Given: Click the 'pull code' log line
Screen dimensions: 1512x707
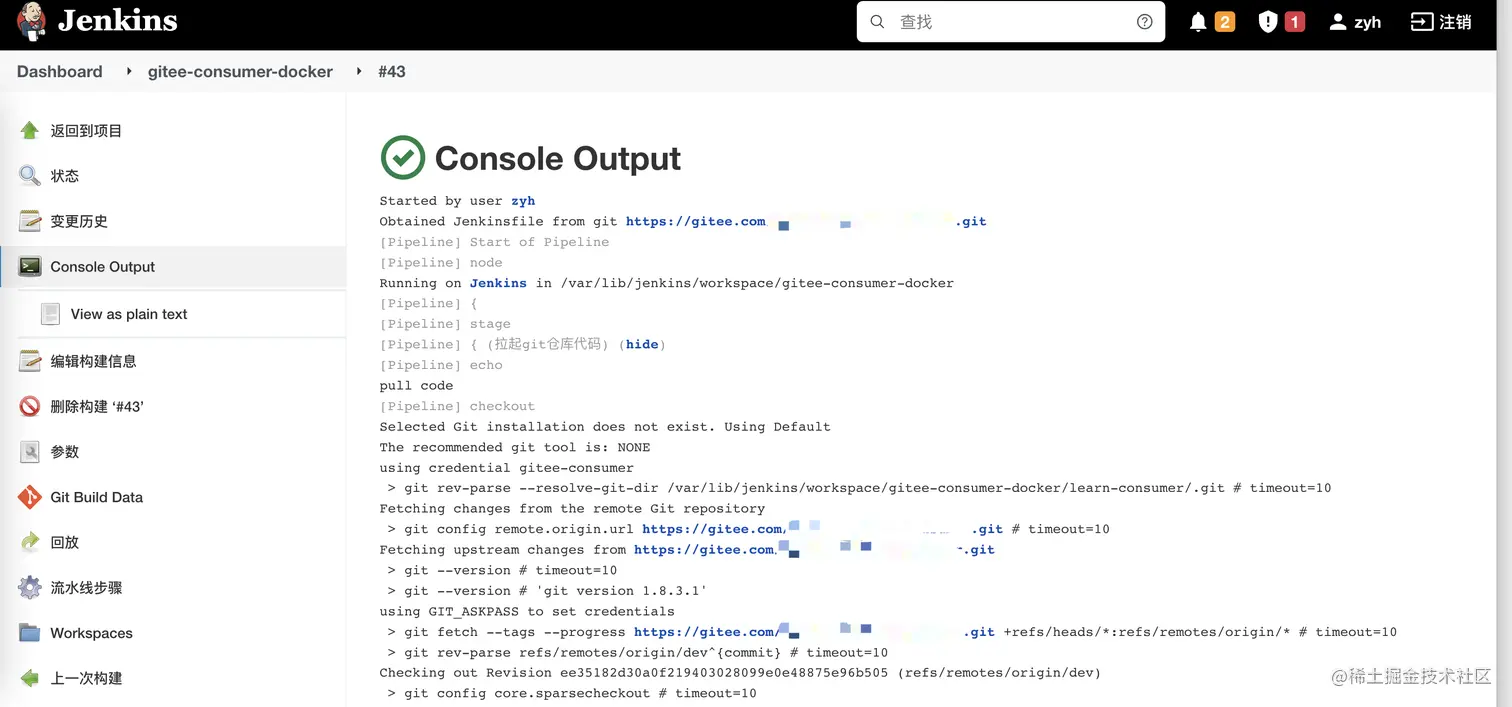Looking at the screenshot, I should (416, 386).
